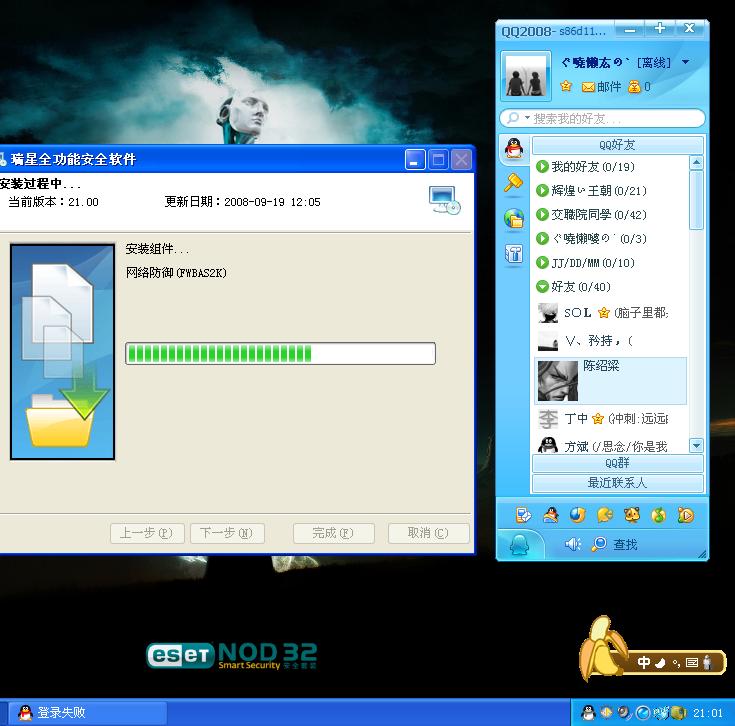Click the 上一步(P) button in Rising installer
Viewport: 735px width, 726px height.
click(x=147, y=533)
